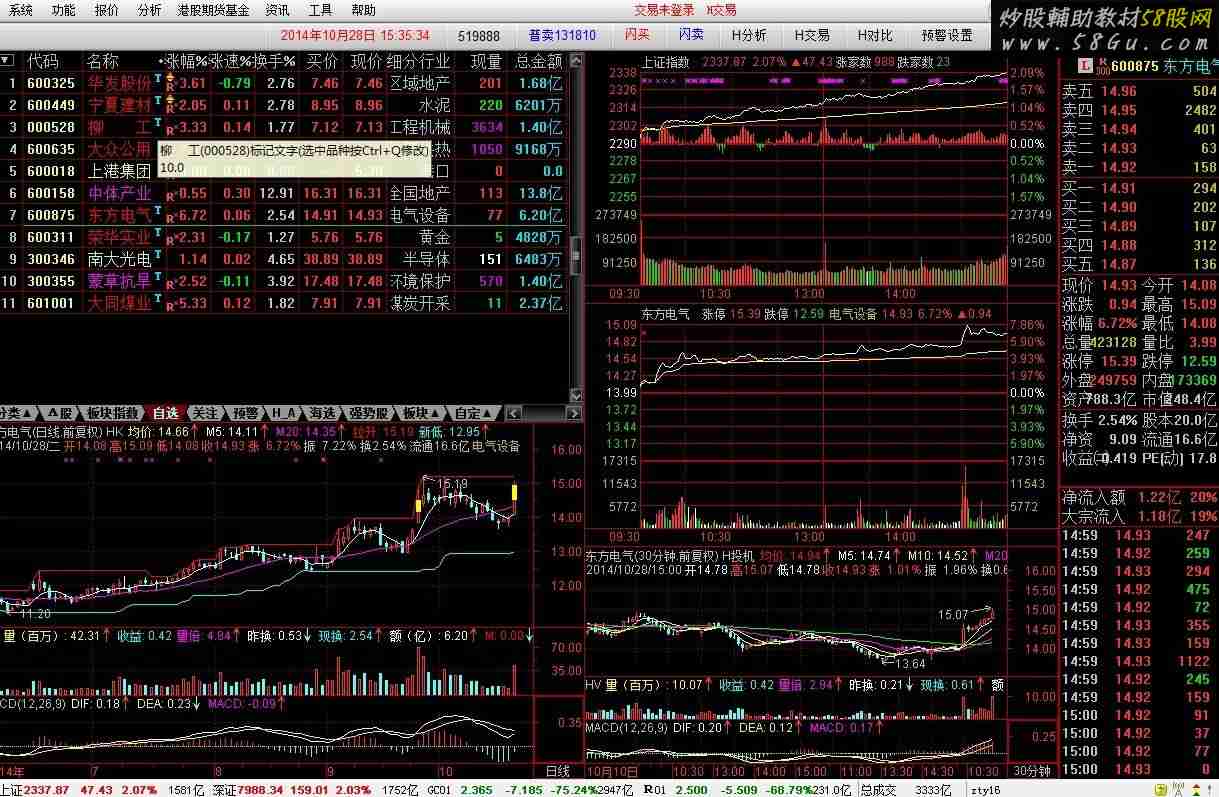Open the H分析 toolbar button
This screenshot has width=1219, height=797.
tap(748, 35)
